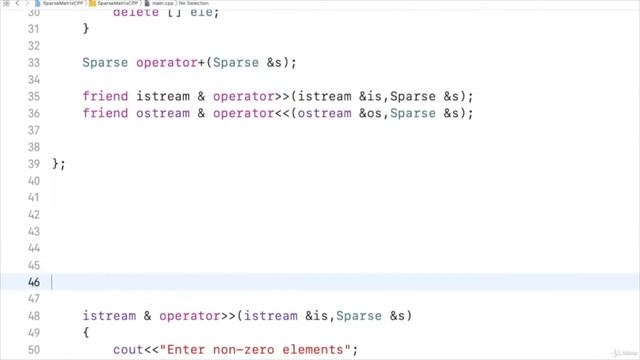Click 'cout' on line 50
Screen dimensions: 640x360
pos(128,350)
